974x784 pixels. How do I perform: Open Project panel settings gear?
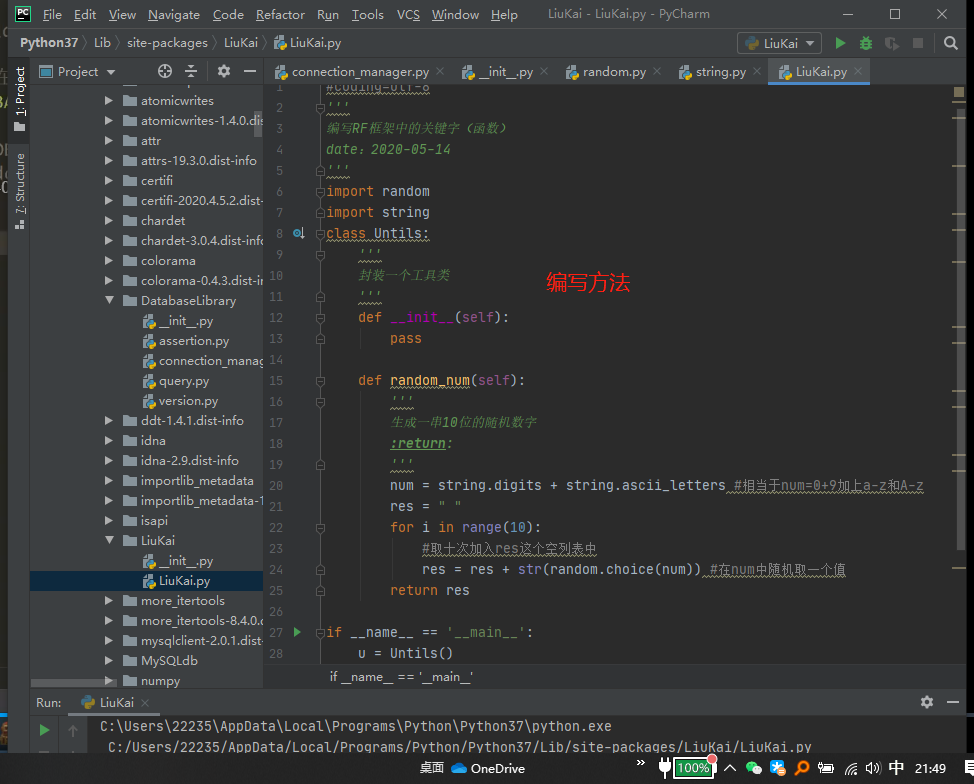tap(224, 72)
